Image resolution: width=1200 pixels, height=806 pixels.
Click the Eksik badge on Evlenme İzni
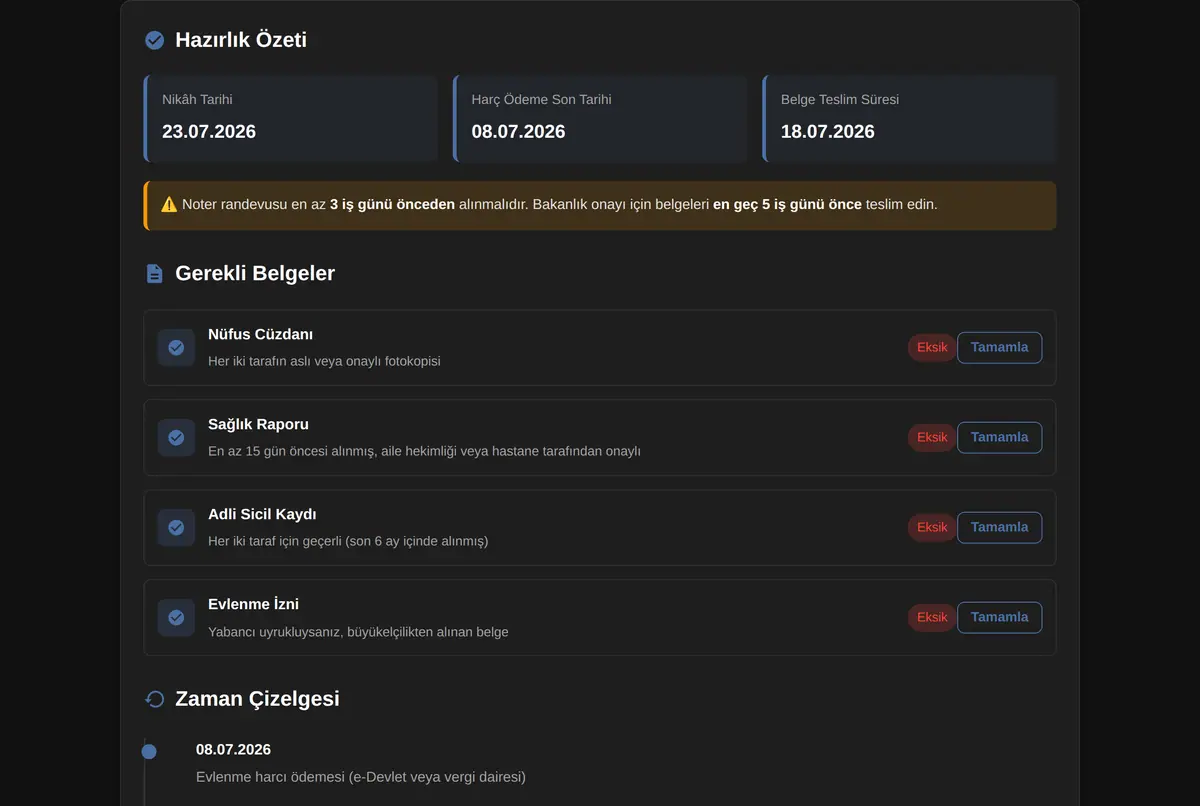pyautogui.click(x=932, y=617)
